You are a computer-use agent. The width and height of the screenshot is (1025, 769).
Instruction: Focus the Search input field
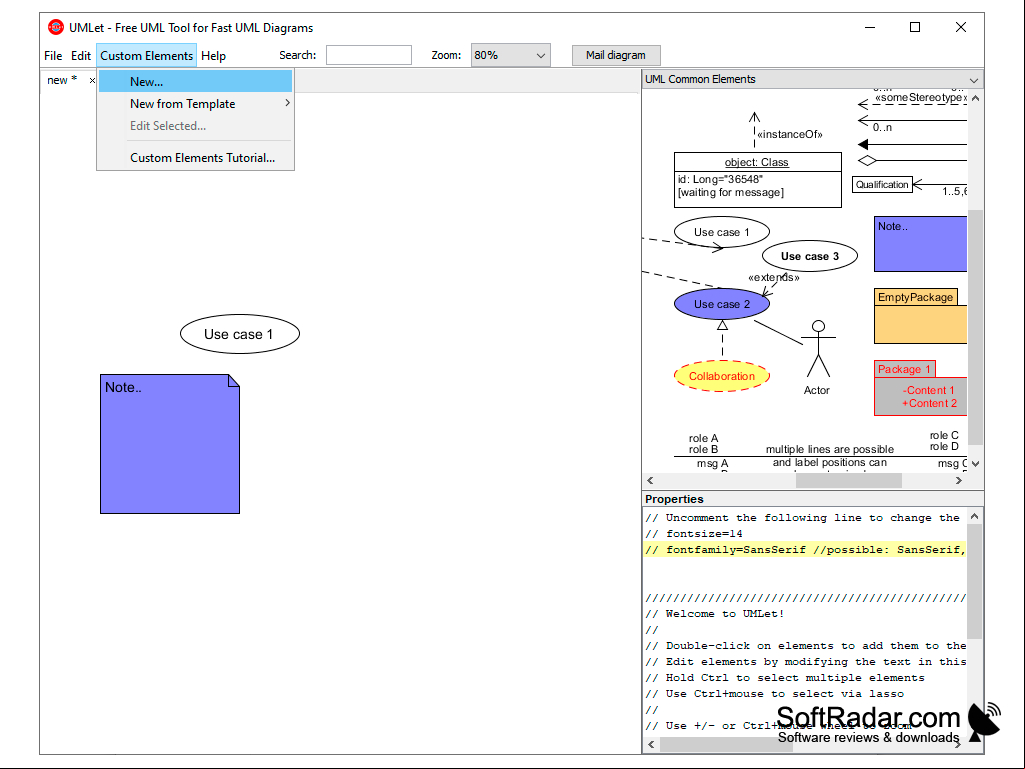pos(369,55)
